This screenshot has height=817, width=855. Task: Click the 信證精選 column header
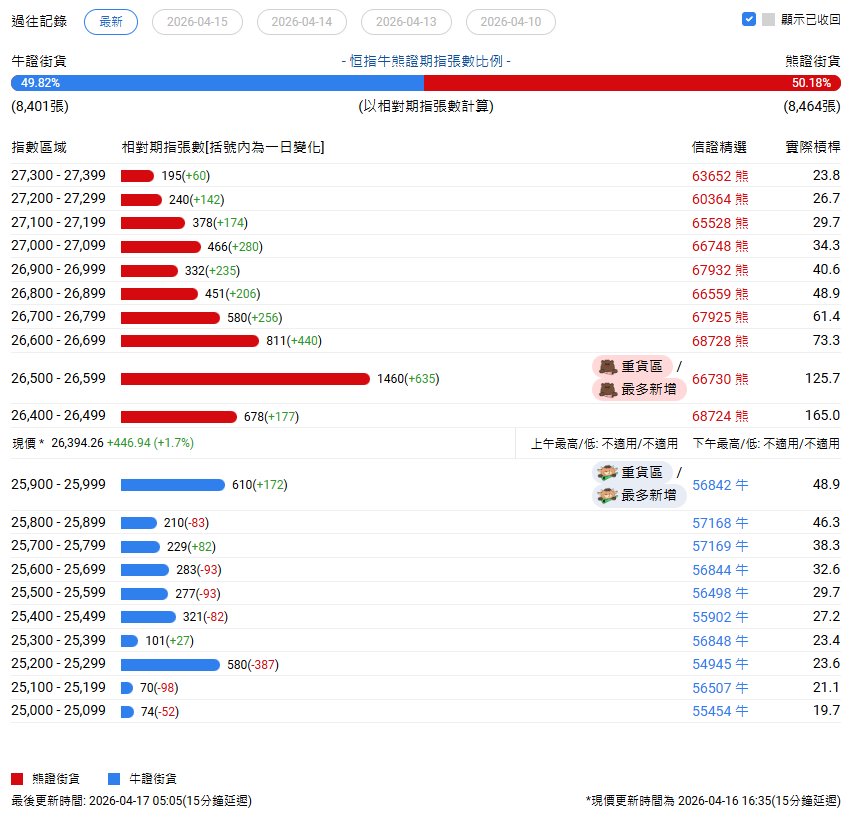[719, 147]
